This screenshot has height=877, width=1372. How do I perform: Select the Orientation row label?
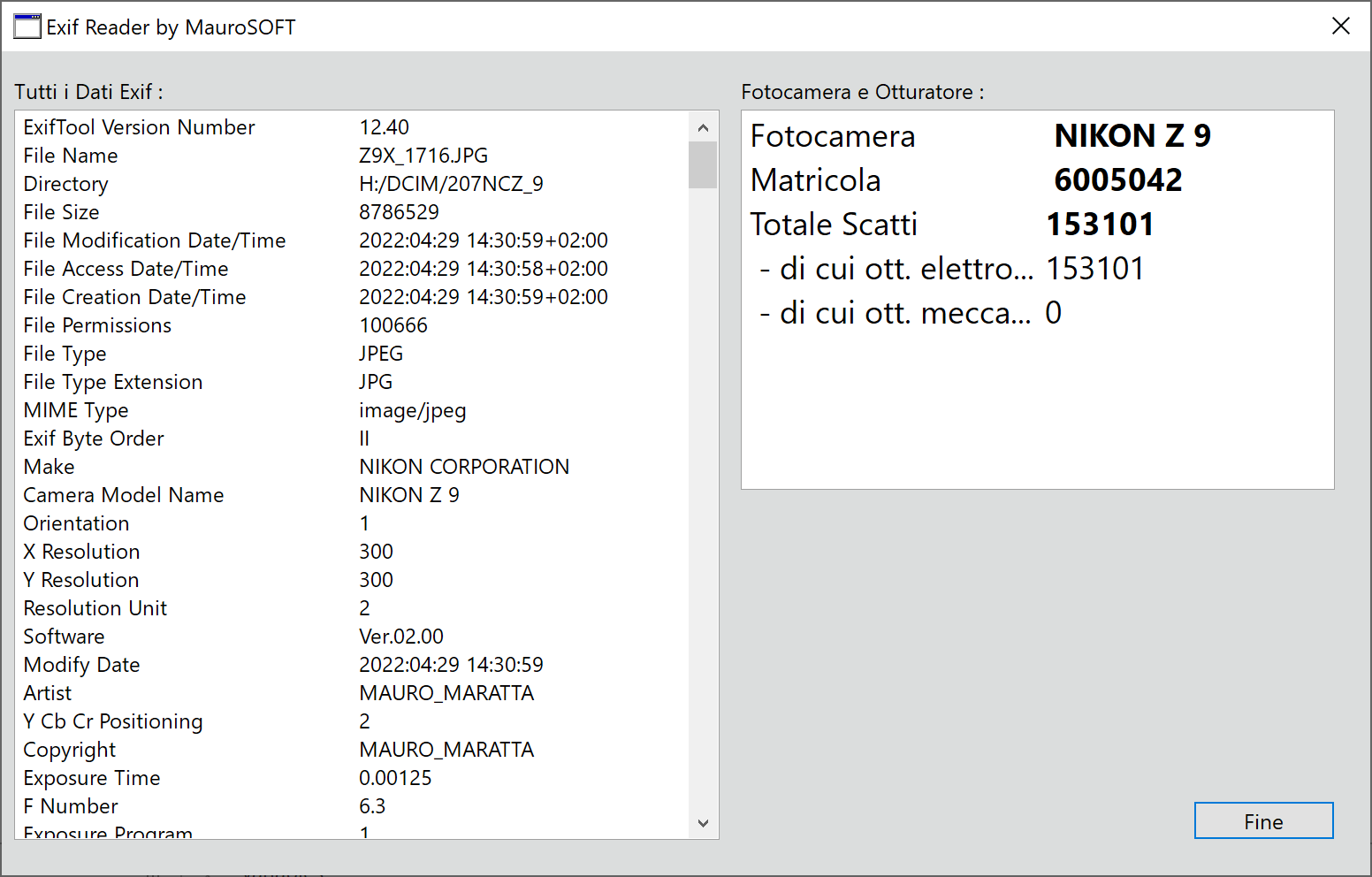click(x=76, y=523)
